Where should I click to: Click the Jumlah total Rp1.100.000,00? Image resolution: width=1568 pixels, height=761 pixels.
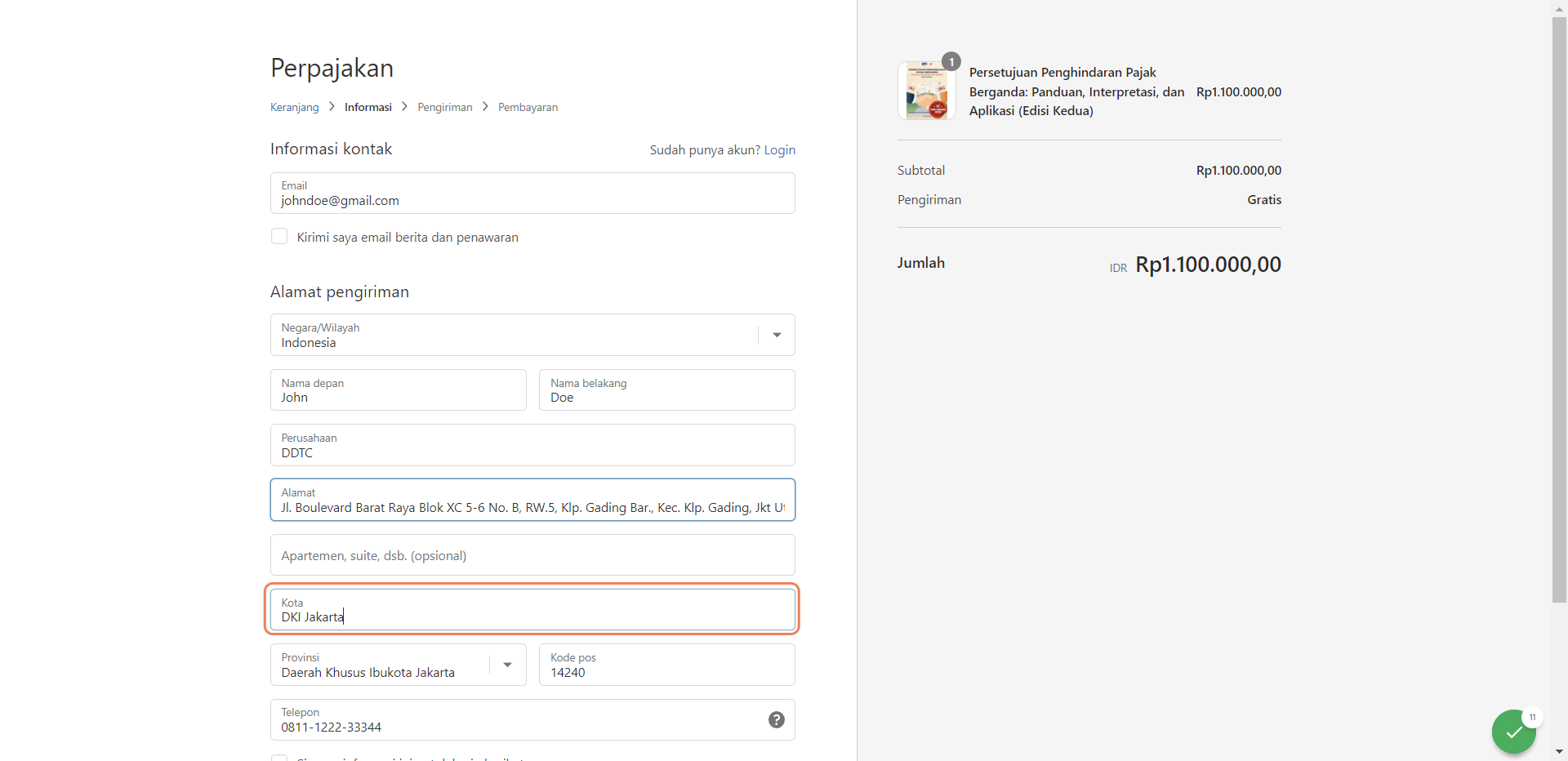[1208, 265]
